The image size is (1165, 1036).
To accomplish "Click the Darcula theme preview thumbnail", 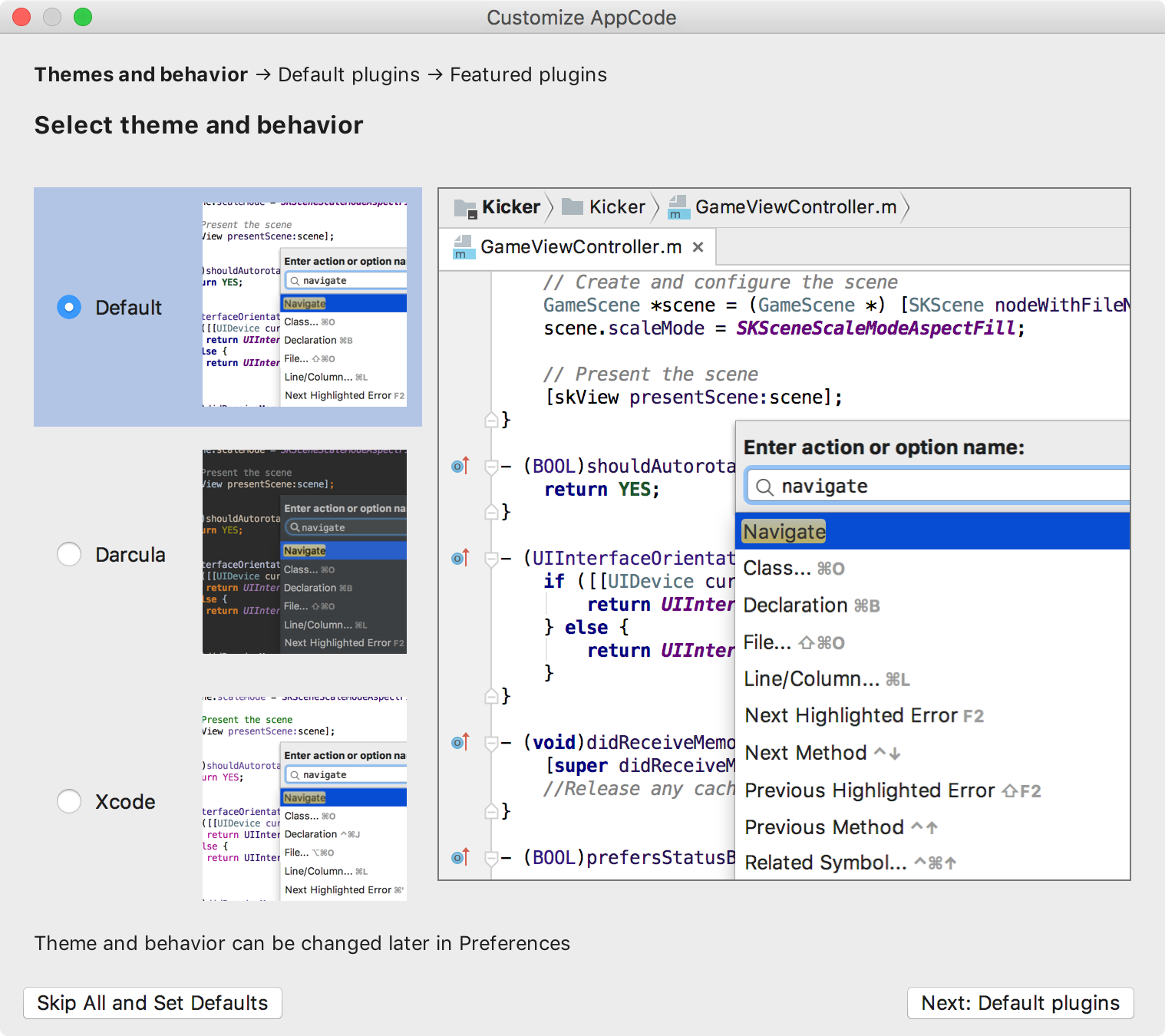I will point(304,552).
